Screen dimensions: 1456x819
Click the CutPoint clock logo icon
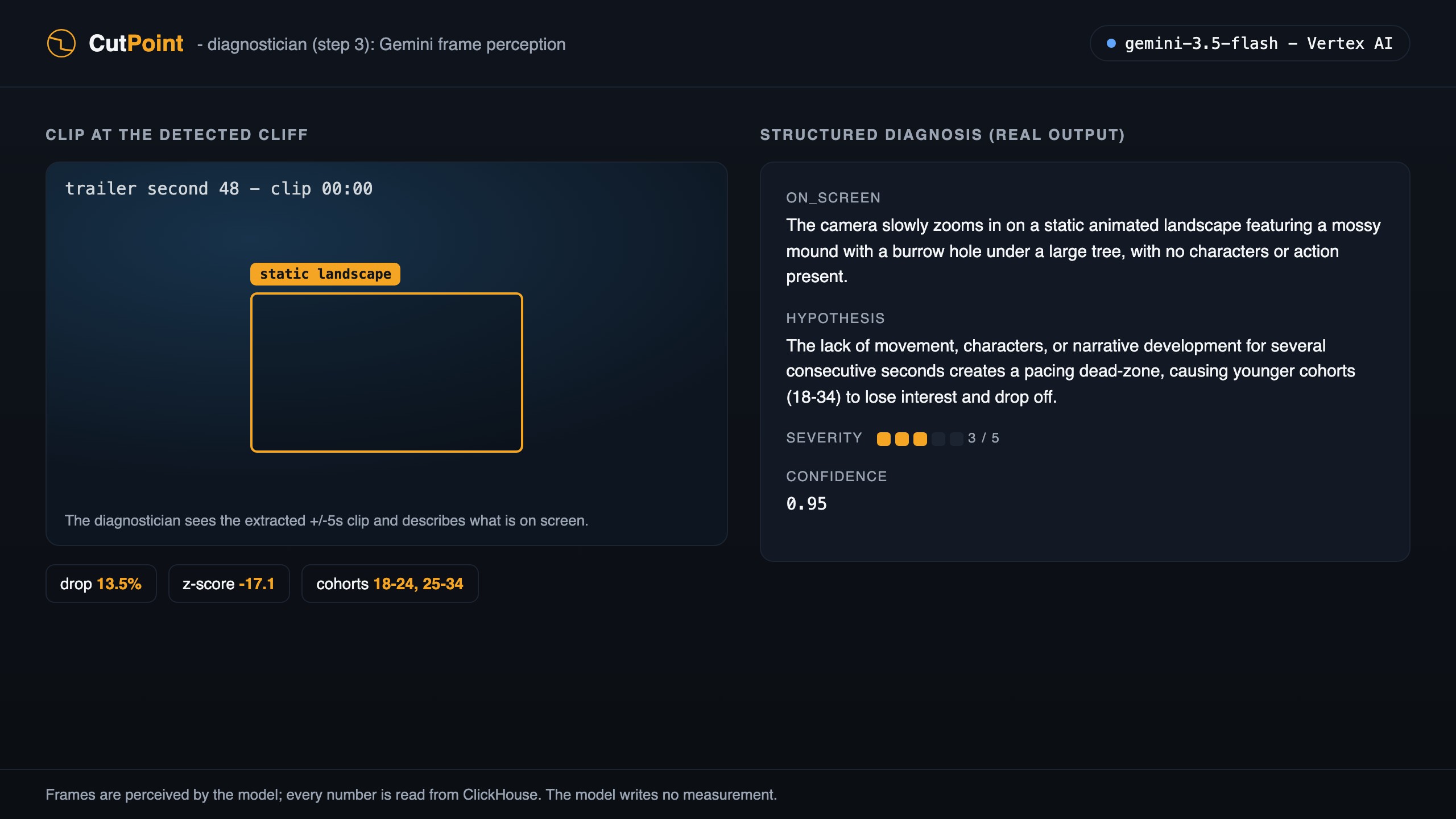(61, 43)
